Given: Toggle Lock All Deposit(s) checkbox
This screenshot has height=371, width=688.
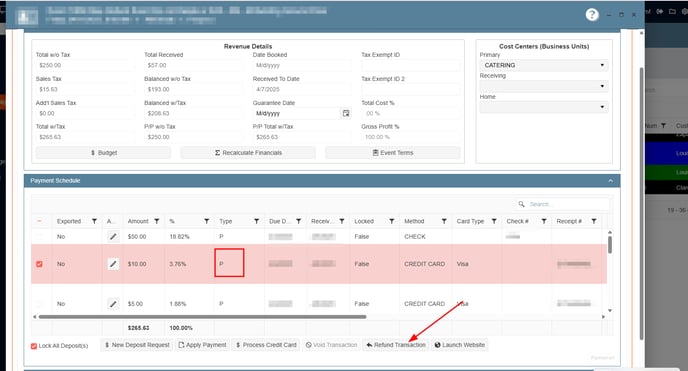Looking at the screenshot, I should tap(34, 346).
